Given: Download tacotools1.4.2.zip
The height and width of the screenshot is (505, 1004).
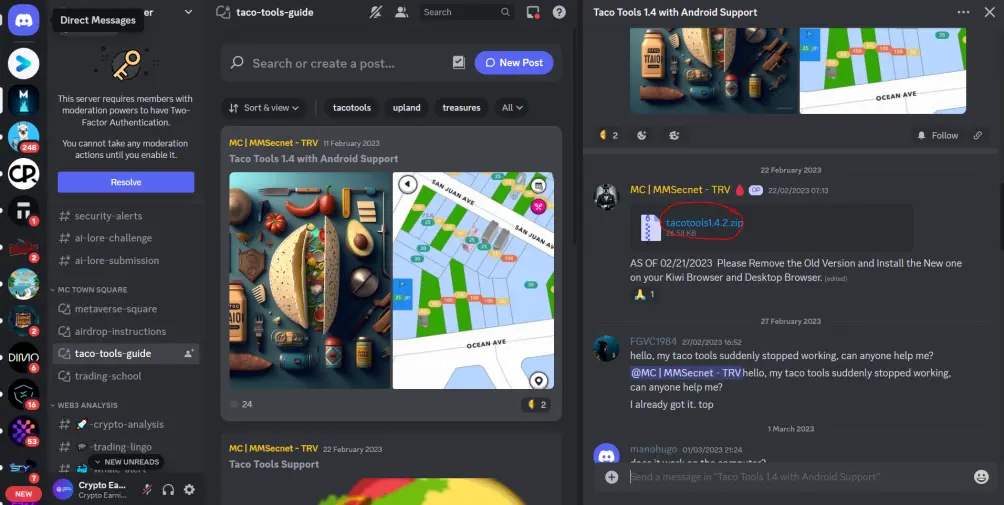Looking at the screenshot, I should [704, 223].
